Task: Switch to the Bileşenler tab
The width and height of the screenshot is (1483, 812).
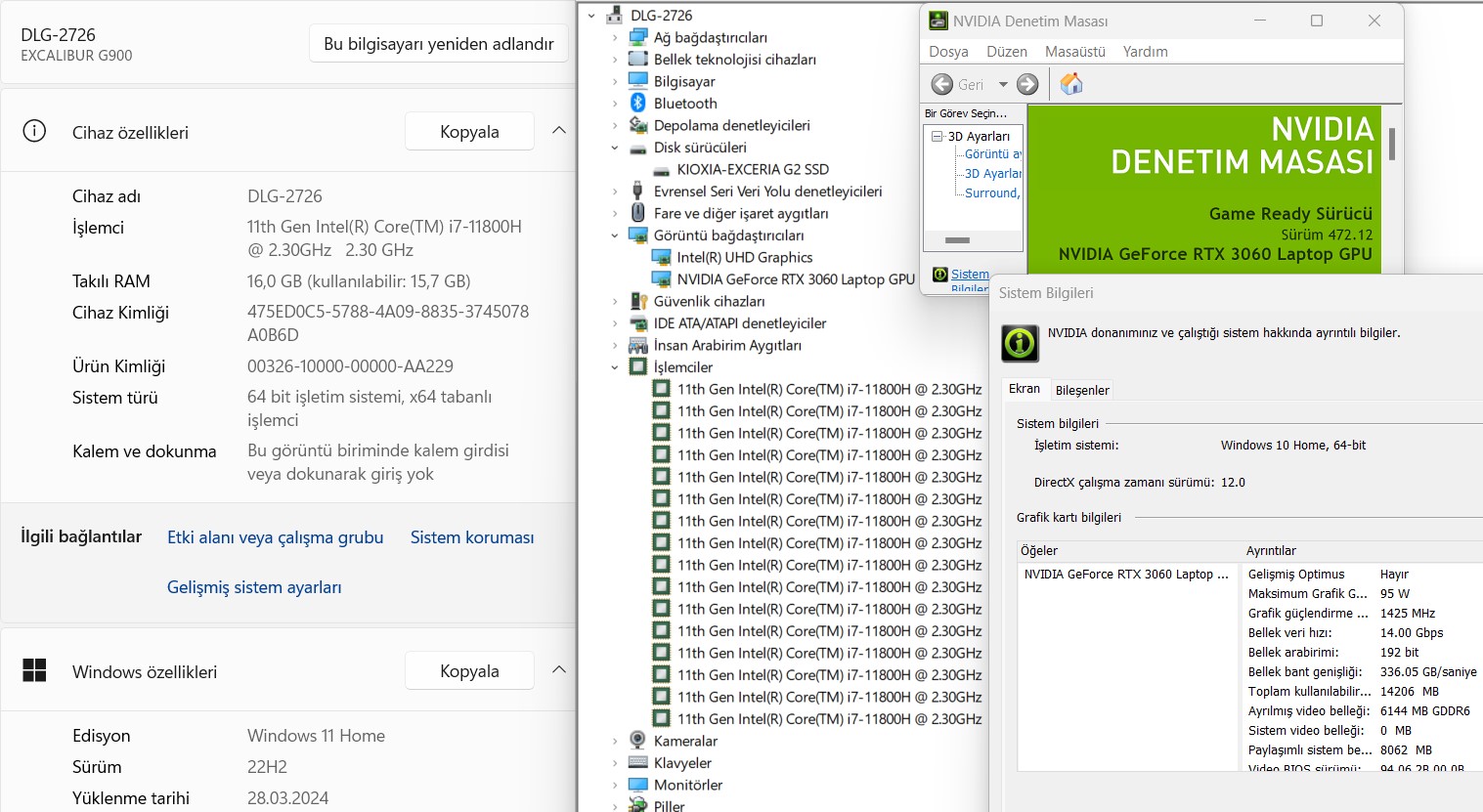Action: click(1082, 390)
